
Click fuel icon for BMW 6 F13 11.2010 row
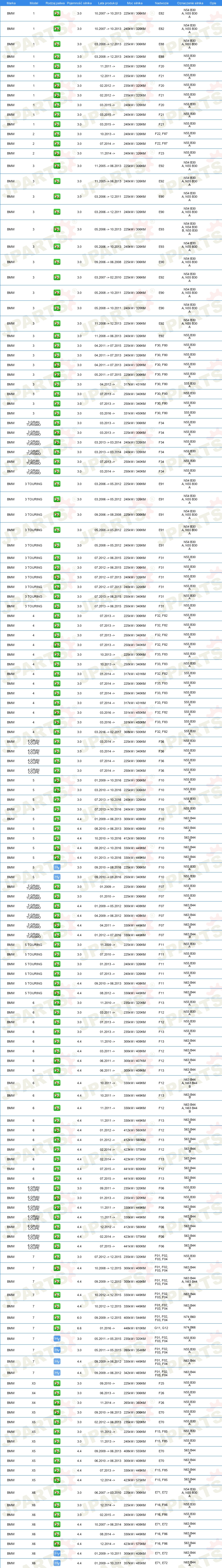pos(56,1002)
